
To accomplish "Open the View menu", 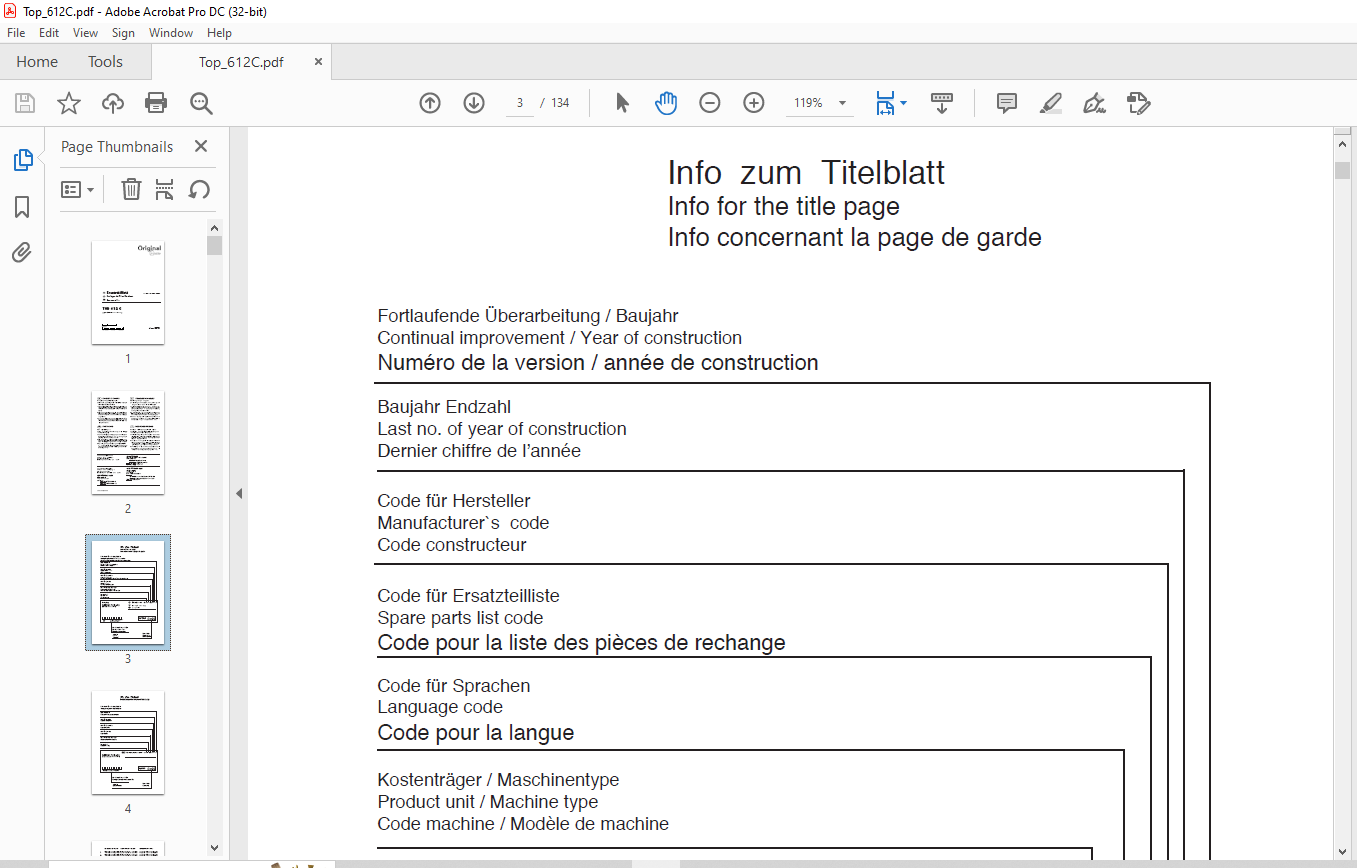I will click(86, 33).
